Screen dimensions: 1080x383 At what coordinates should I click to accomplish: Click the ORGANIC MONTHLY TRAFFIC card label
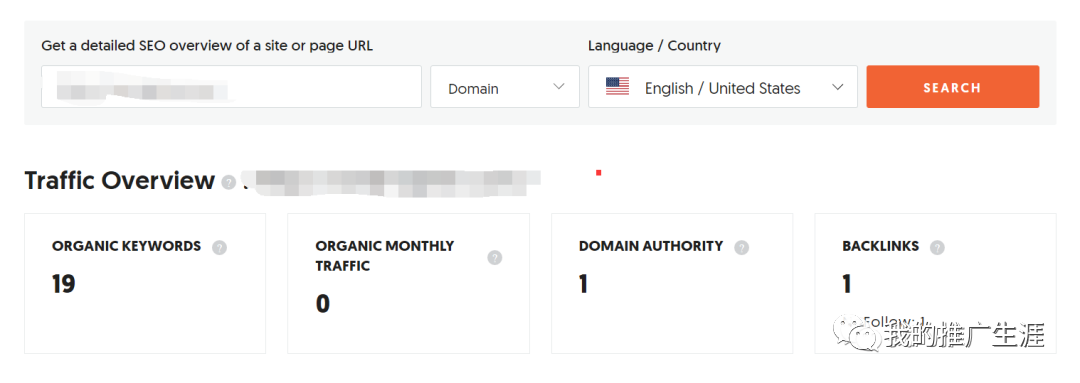pos(385,256)
